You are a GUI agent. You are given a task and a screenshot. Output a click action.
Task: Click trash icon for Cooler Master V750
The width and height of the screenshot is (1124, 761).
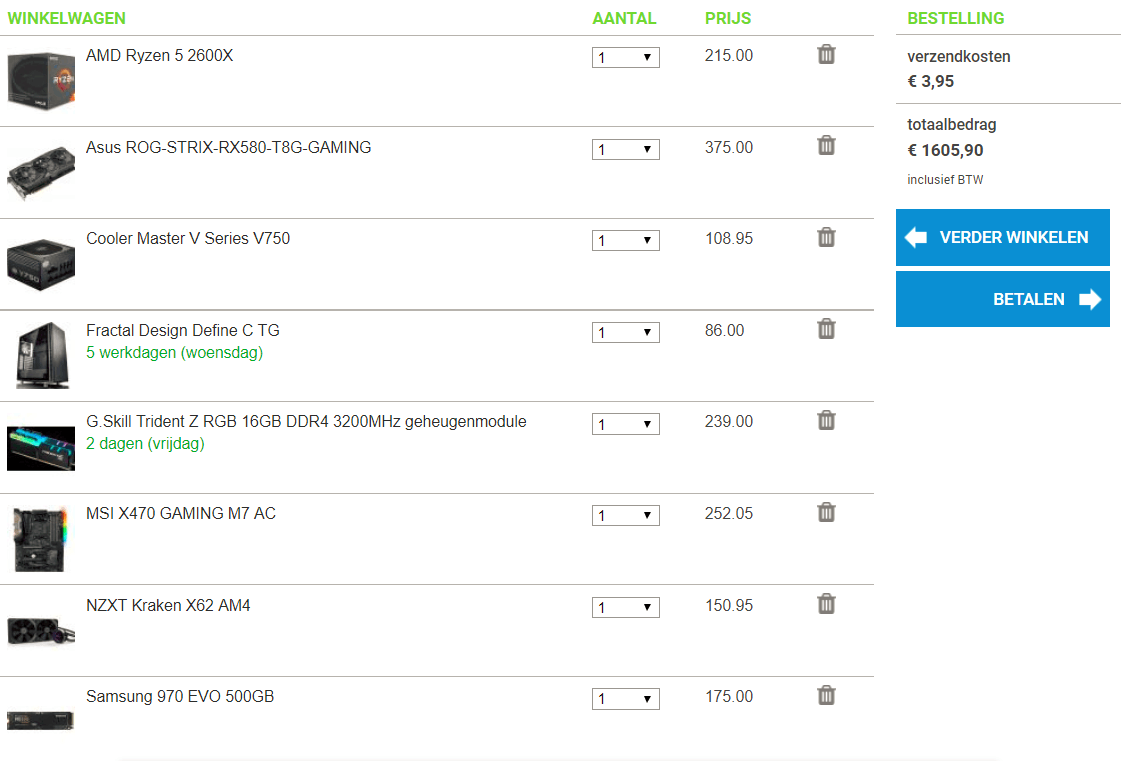[827, 237]
